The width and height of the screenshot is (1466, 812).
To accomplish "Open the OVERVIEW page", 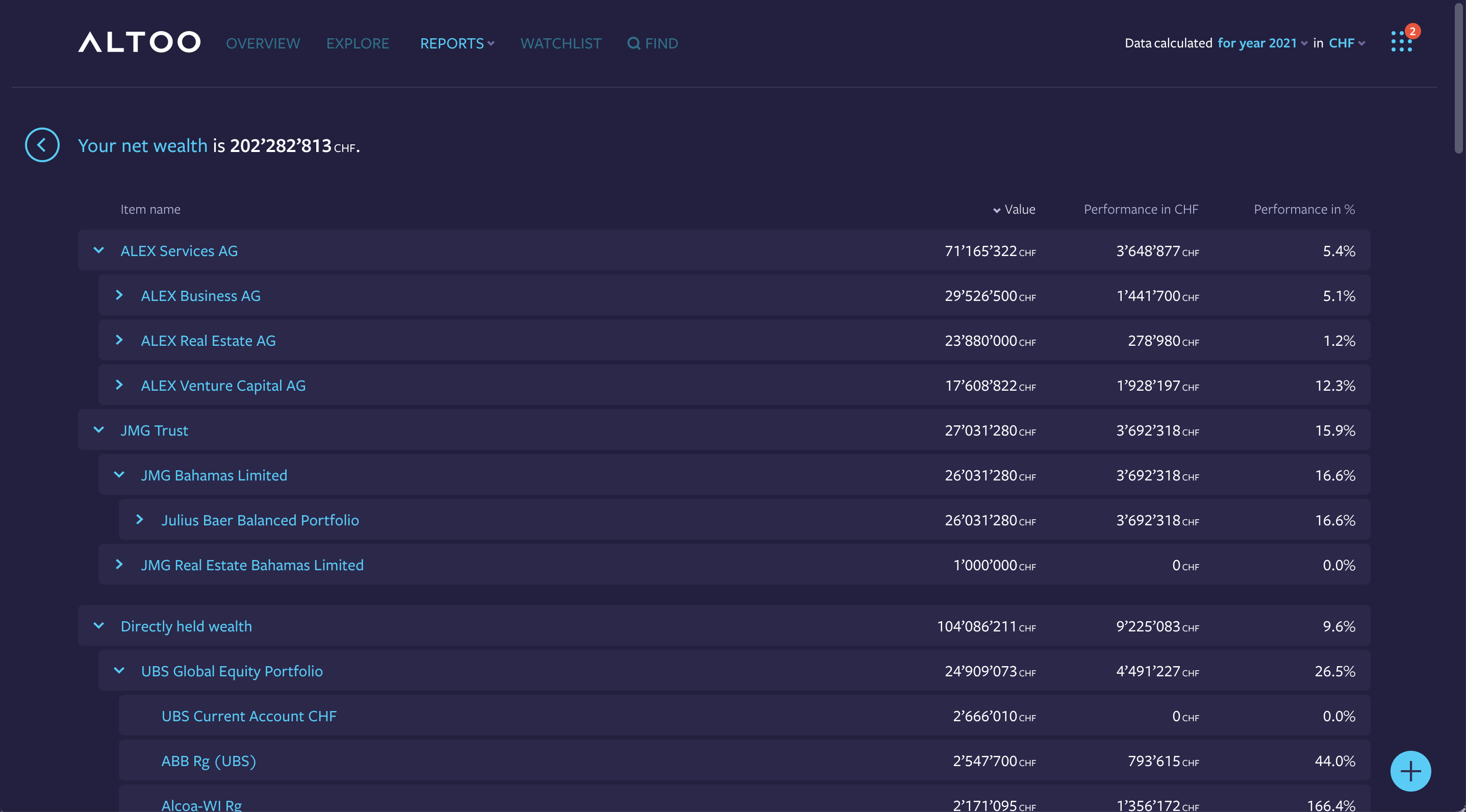I will (x=263, y=43).
